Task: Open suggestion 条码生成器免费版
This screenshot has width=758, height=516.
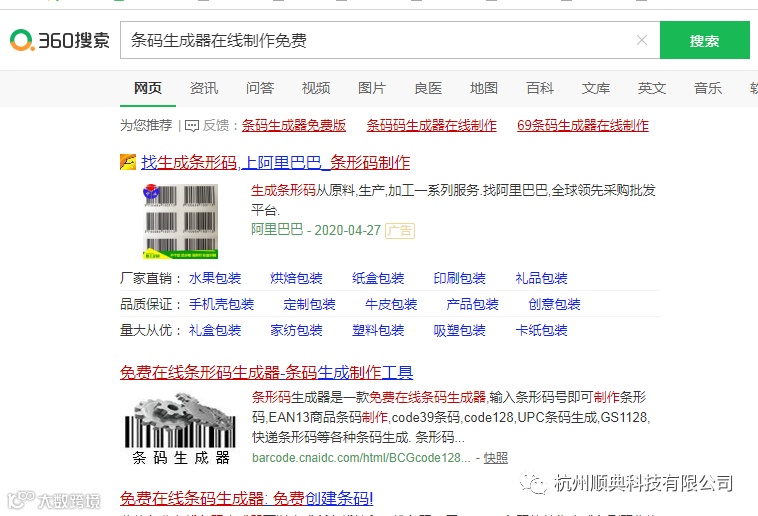Action: [293, 125]
